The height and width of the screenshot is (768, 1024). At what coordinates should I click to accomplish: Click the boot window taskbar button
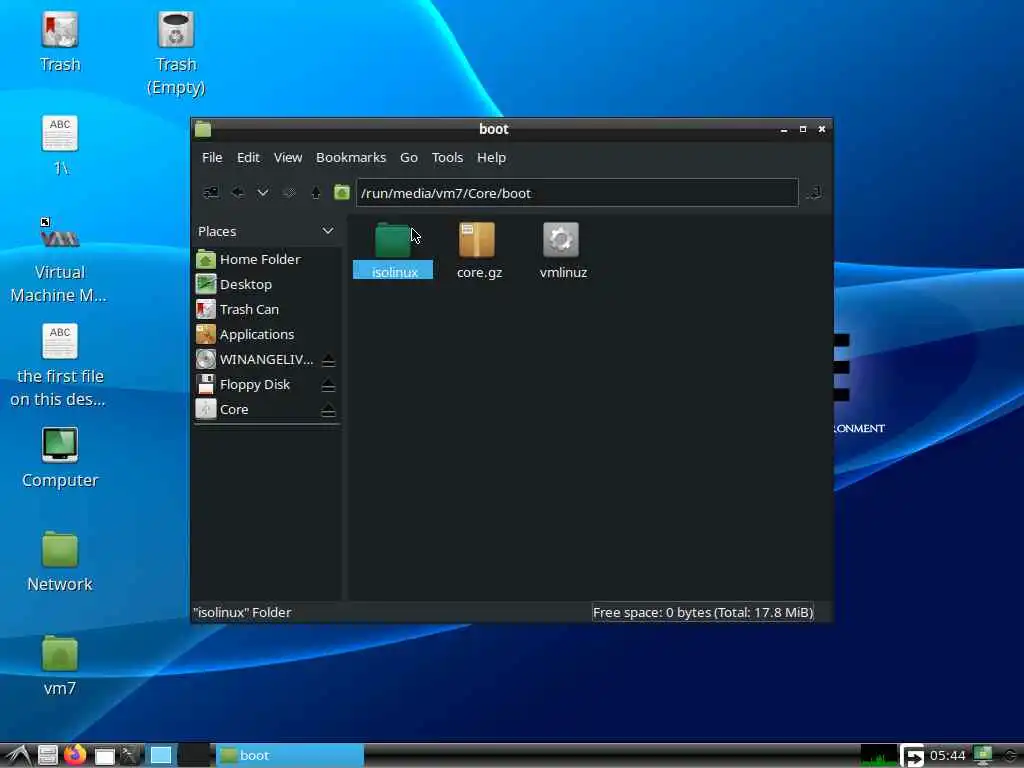click(290, 756)
